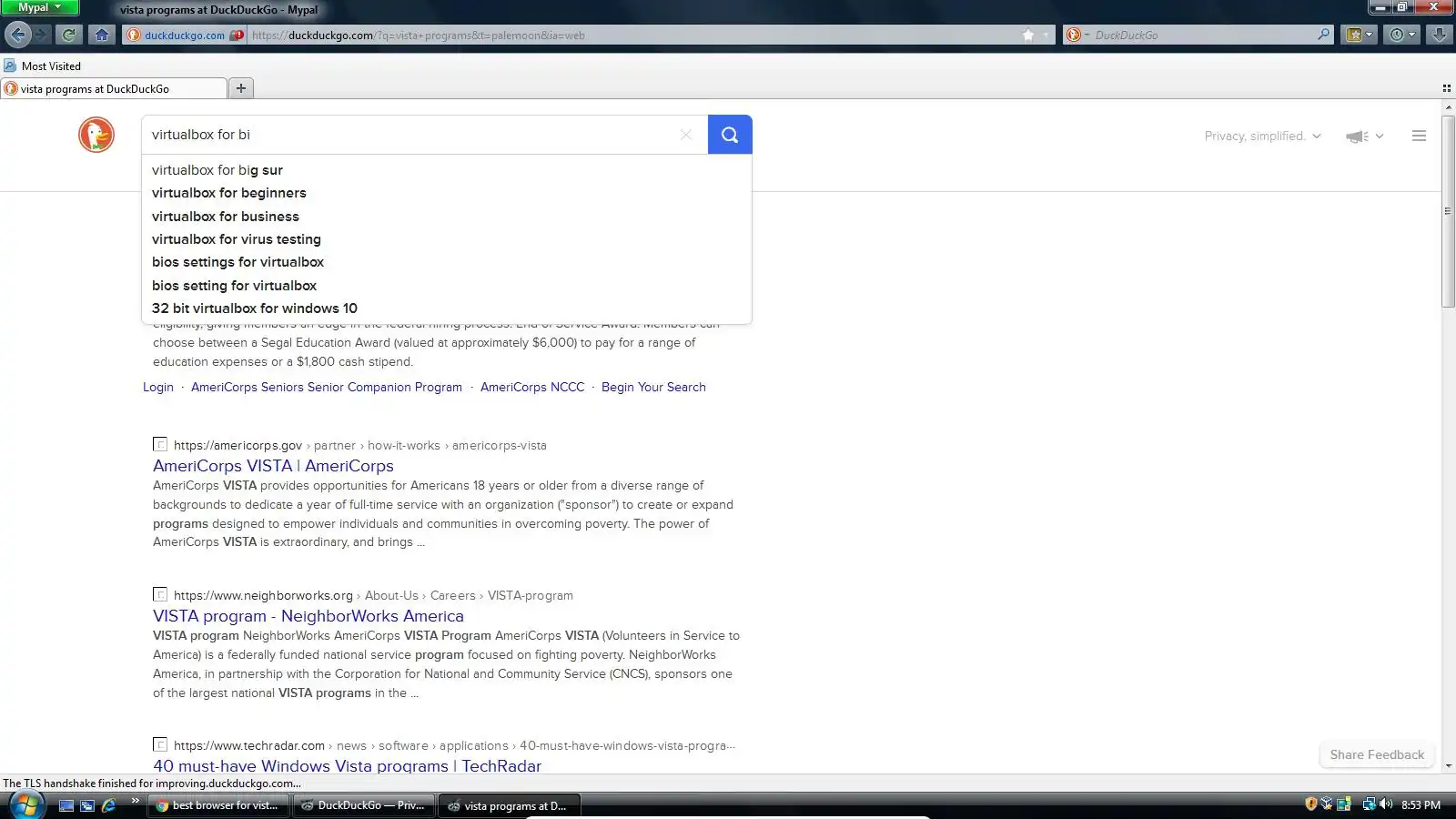Click the magnifier in the toolbar search box
Image resolution: width=1456 pixels, height=819 pixels.
pyautogui.click(x=1323, y=35)
